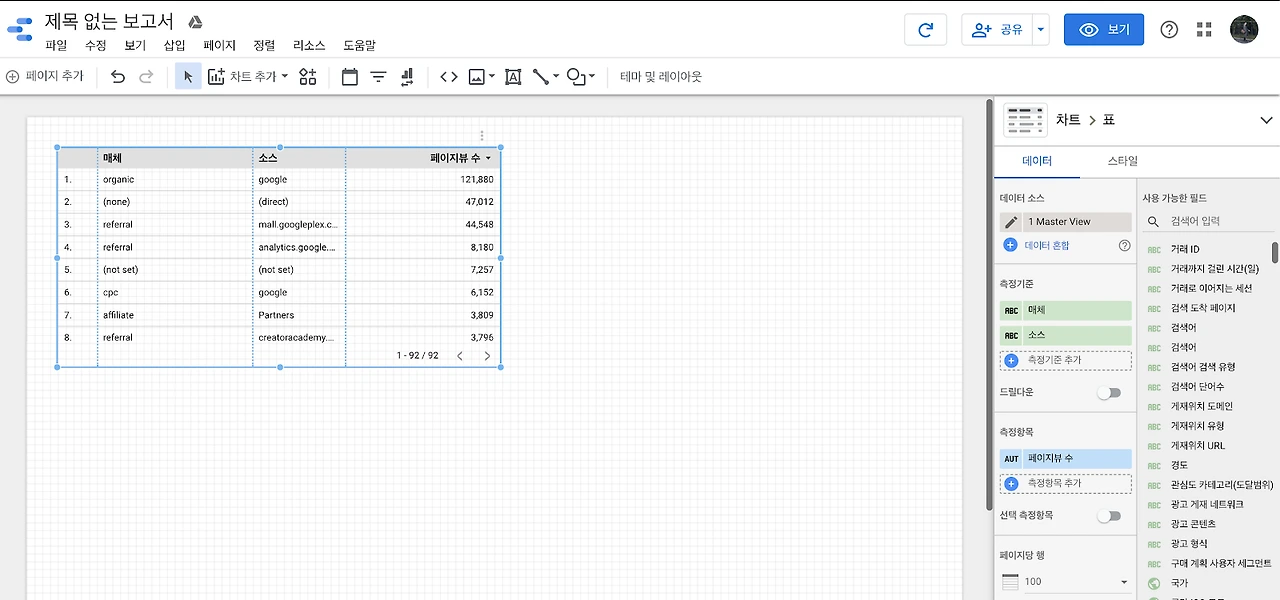Click the 페이지뷰 수 column sort arrow

pos(488,158)
